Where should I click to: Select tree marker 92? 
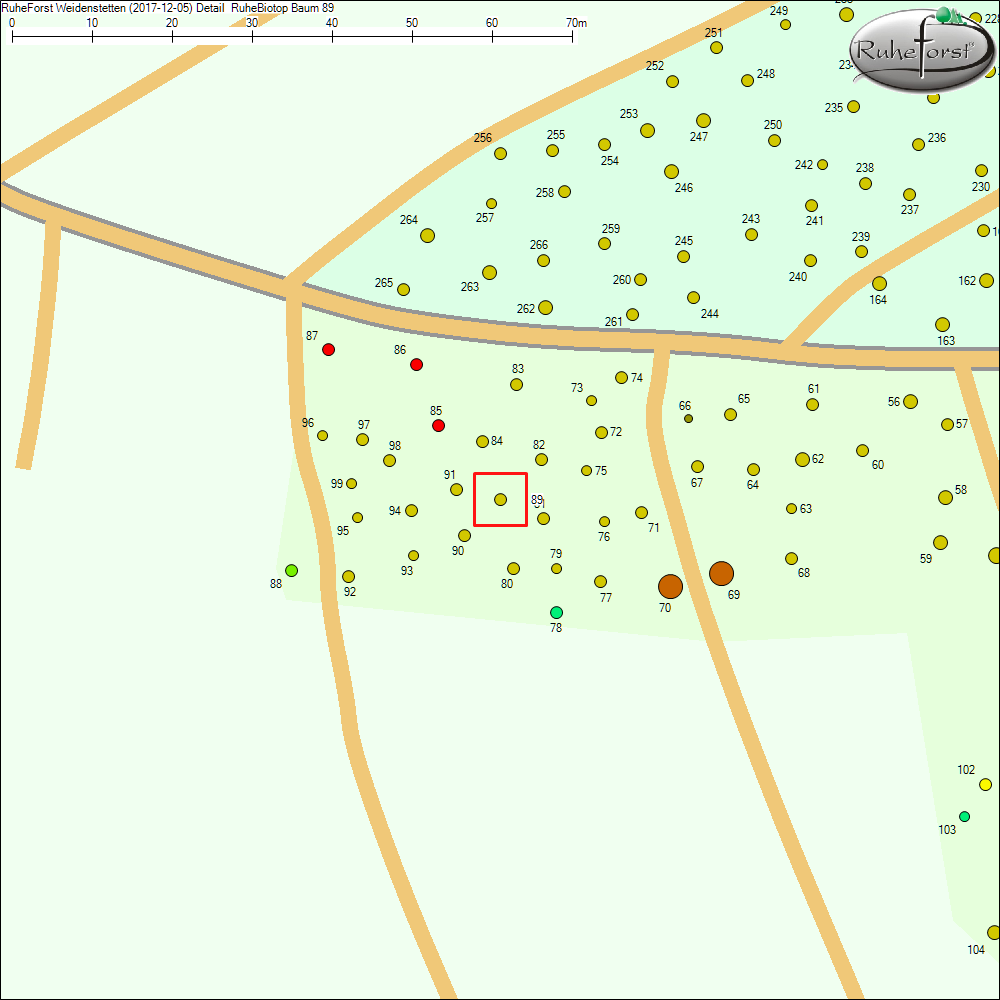(348, 576)
